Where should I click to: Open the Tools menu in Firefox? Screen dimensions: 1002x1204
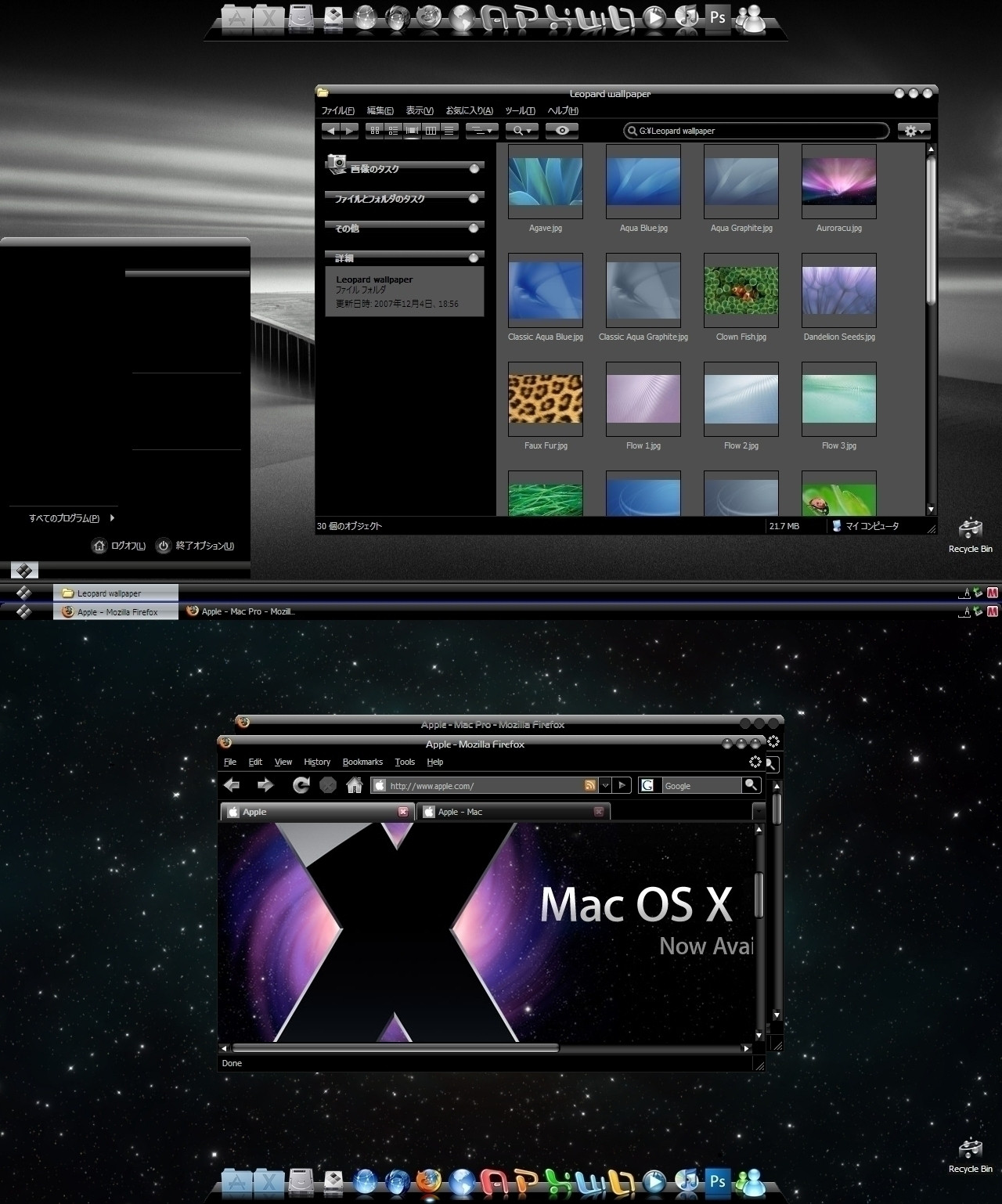point(405,762)
